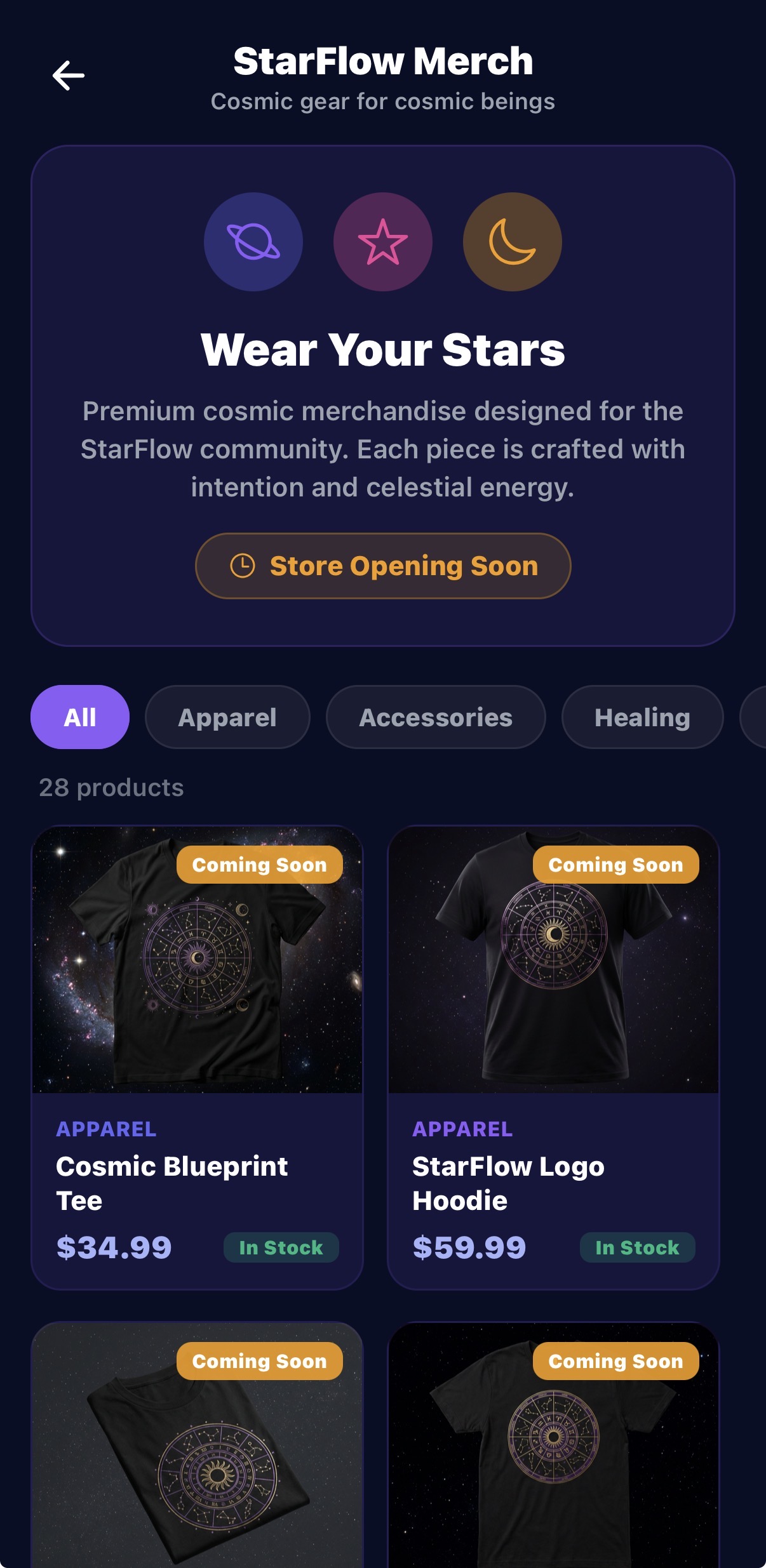The image size is (766, 1568).
Task: Select the All category filter
Action: (79, 717)
